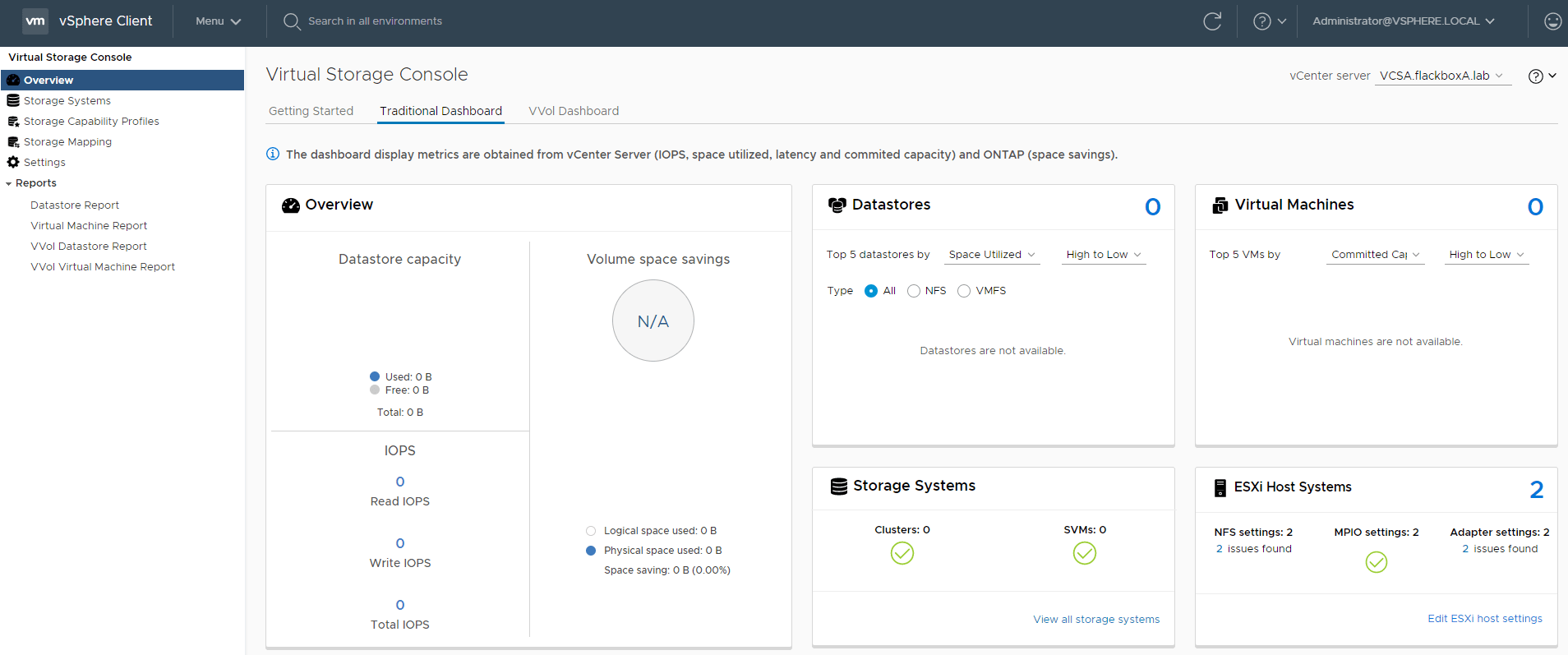
Task: Collapse the Reports tree section
Action: (x=9, y=183)
